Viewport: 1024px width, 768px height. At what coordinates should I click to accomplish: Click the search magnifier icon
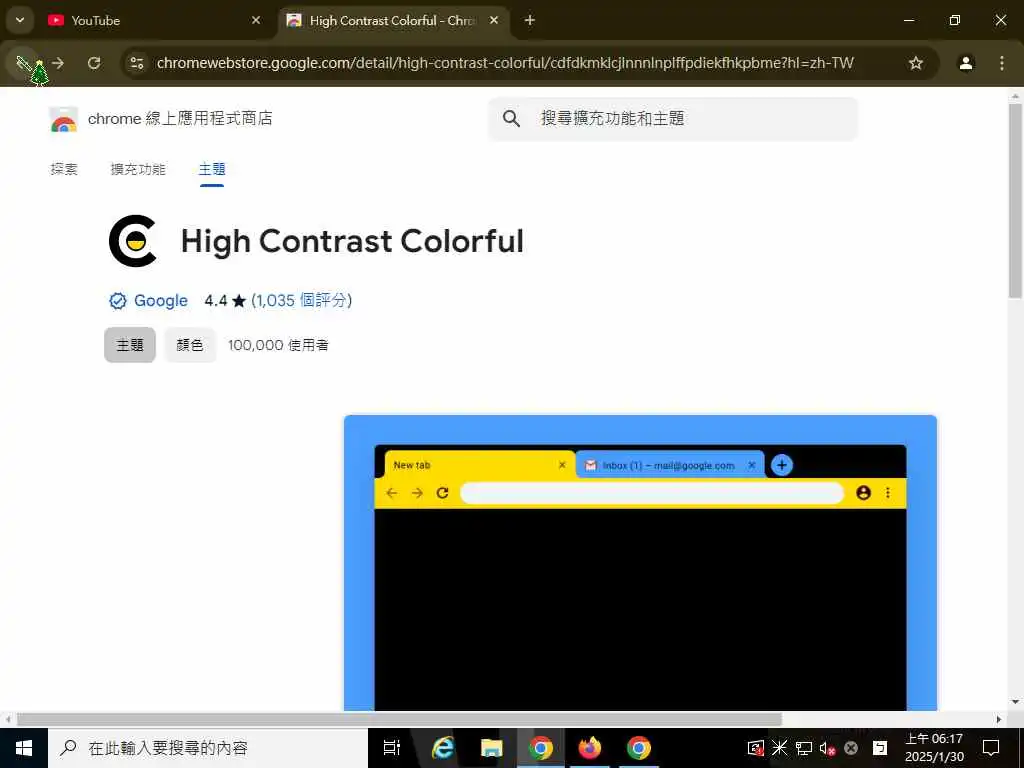511,119
